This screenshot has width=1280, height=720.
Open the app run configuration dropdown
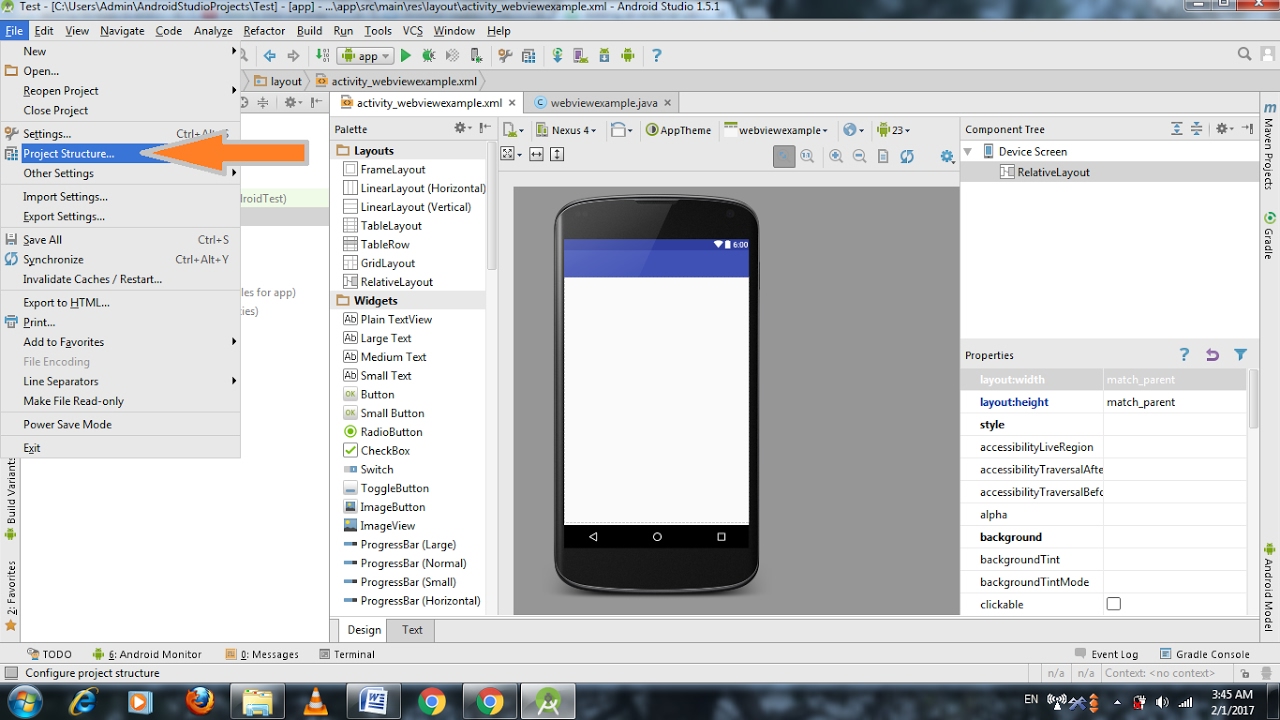point(365,56)
